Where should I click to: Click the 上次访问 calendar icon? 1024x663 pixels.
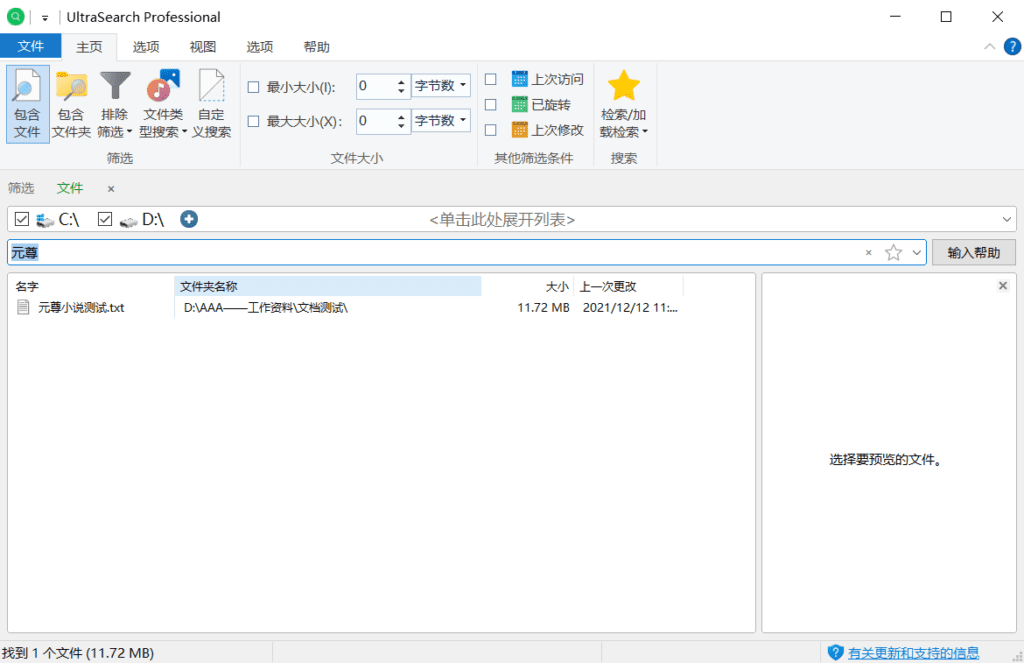tap(519, 79)
